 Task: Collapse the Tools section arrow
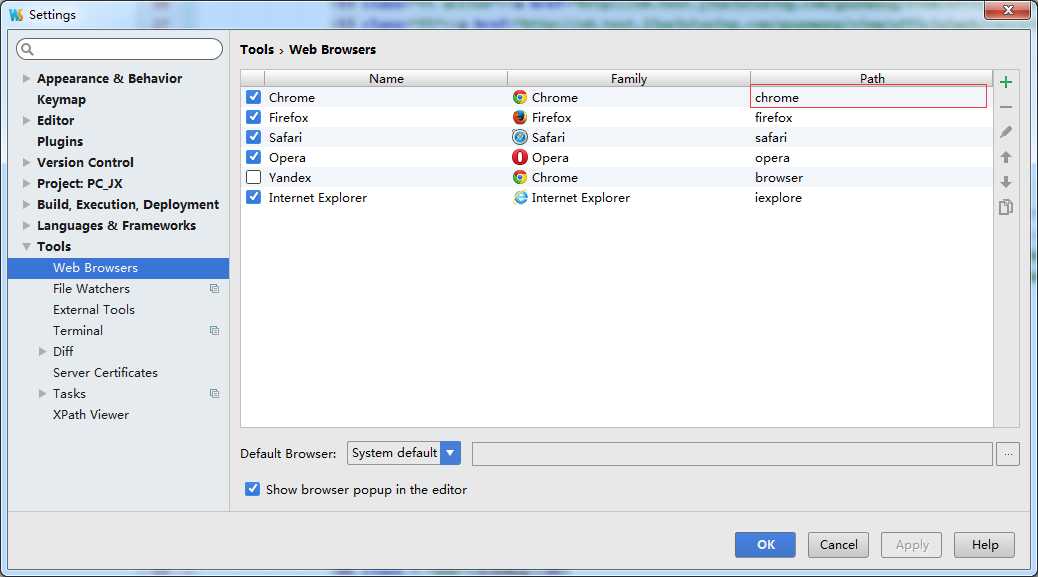pyautogui.click(x=26, y=246)
